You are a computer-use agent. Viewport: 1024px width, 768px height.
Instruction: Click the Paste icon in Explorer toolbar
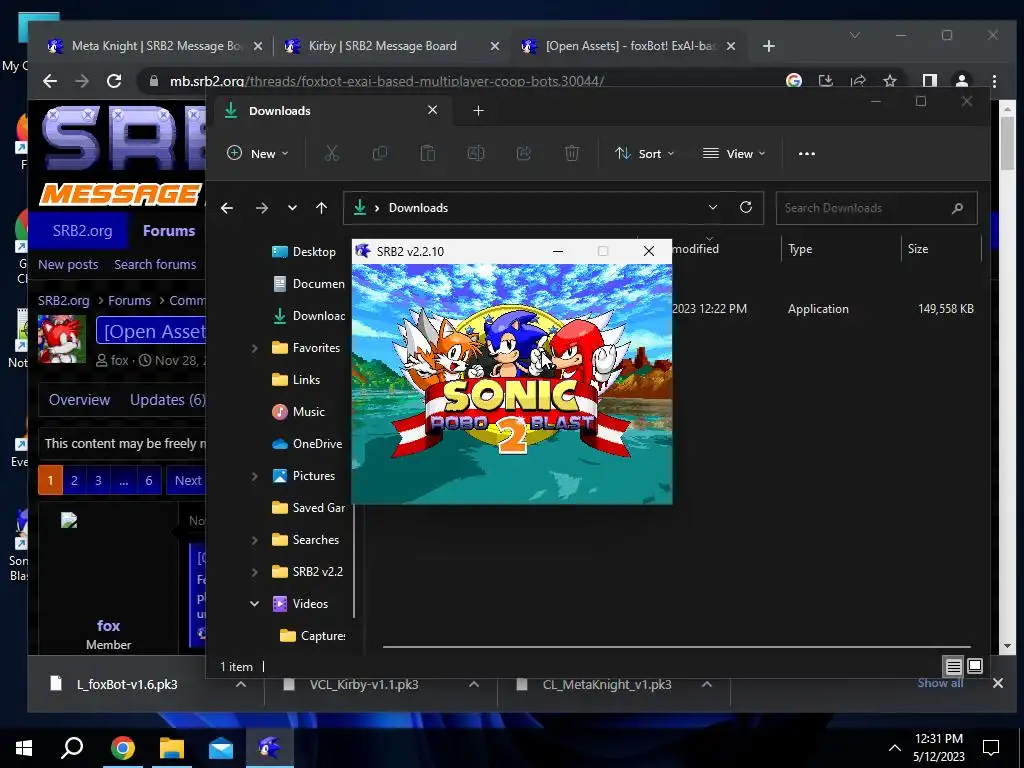click(428, 153)
